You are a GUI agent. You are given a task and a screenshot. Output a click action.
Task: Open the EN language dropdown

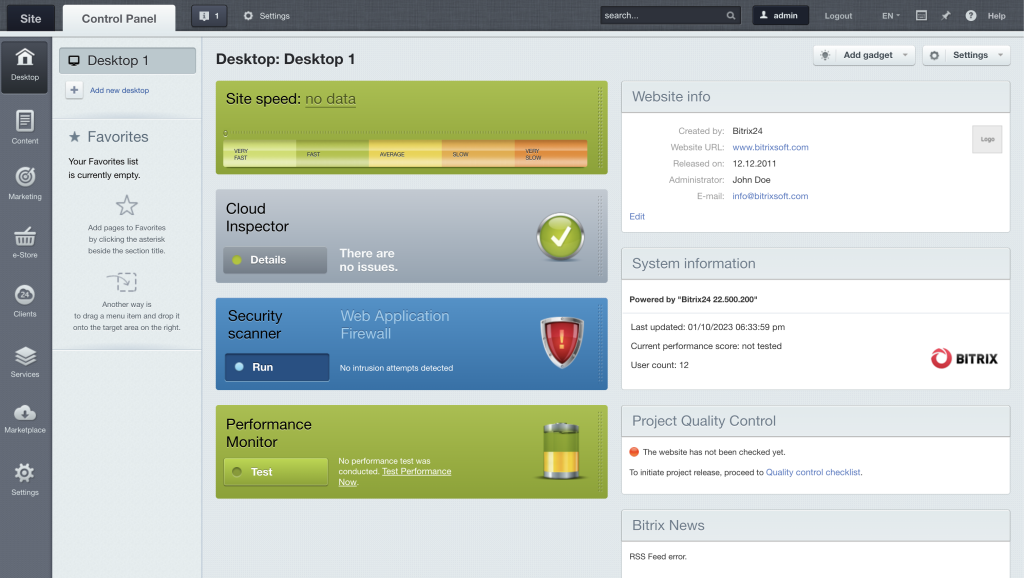point(891,16)
